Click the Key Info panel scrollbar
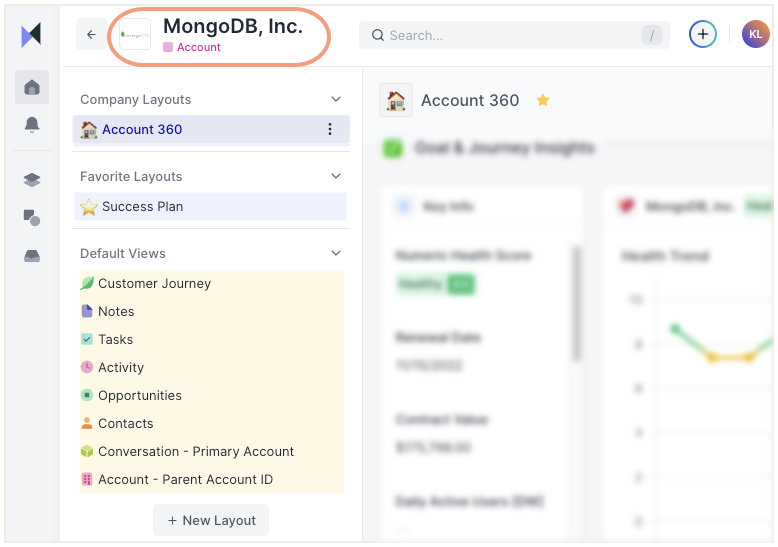 point(576,303)
